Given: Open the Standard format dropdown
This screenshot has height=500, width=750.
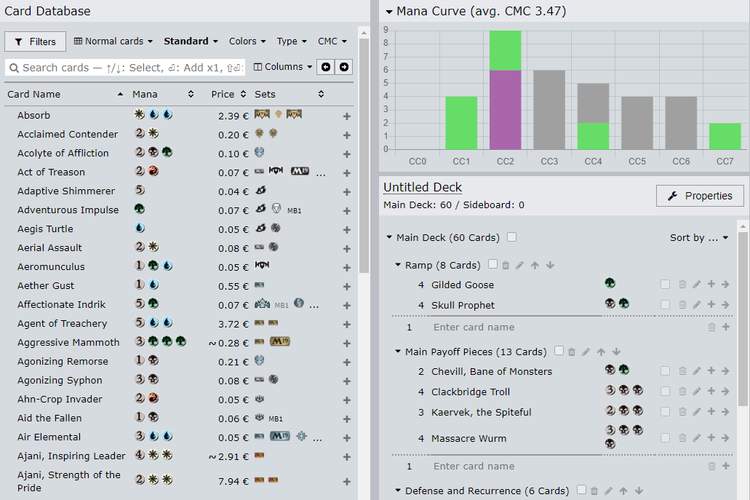Looking at the screenshot, I should point(191,42).
